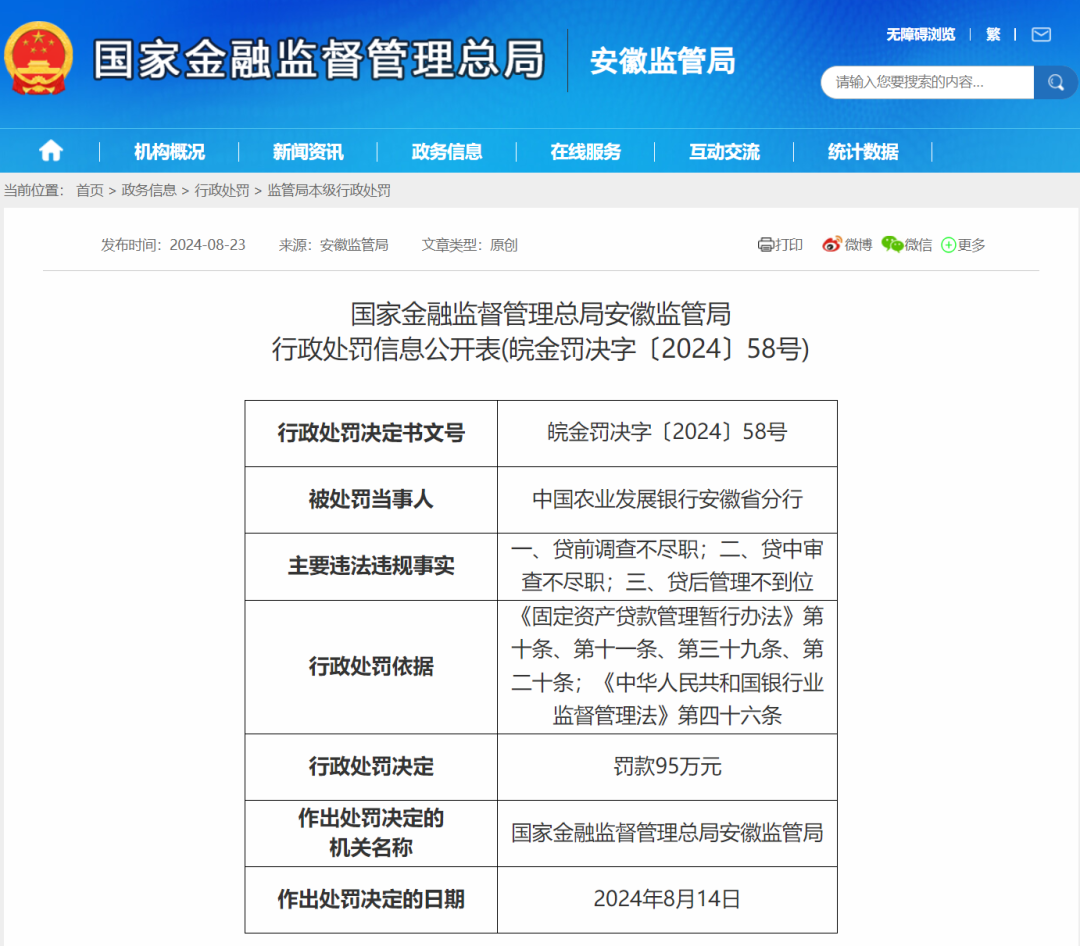Viewport: 1080px width, 946px height.
Task: Open the 政务信息 menu
Action: [447, 152]
